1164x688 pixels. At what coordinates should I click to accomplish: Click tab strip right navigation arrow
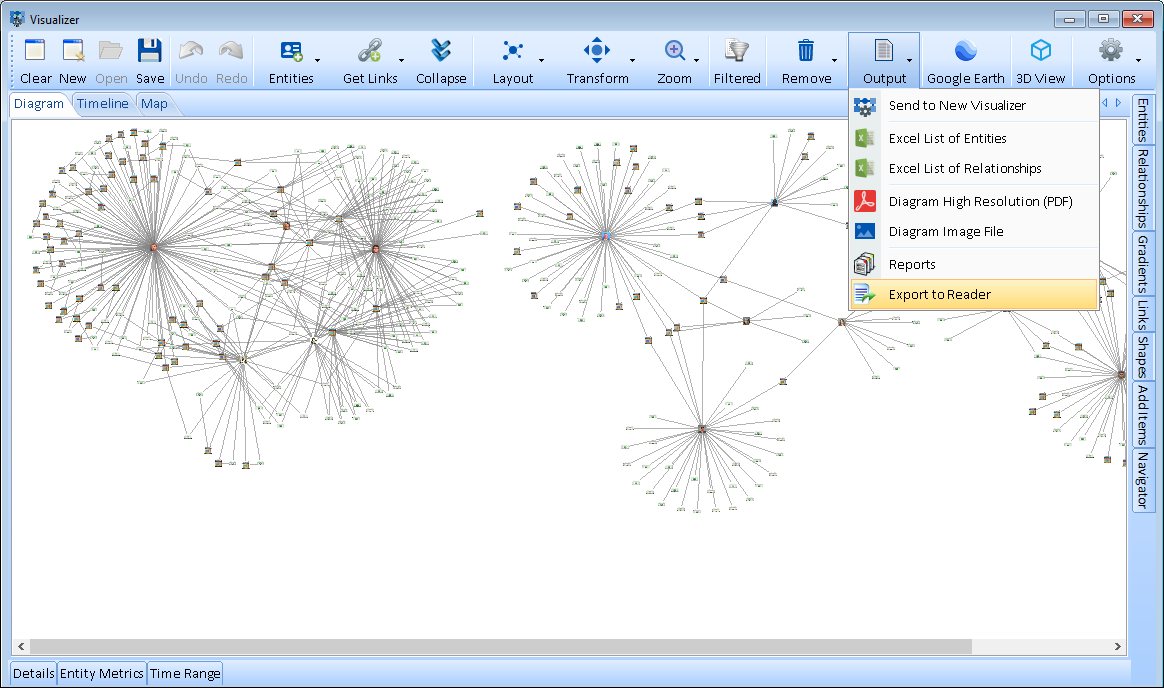[x=1119, y=103]
